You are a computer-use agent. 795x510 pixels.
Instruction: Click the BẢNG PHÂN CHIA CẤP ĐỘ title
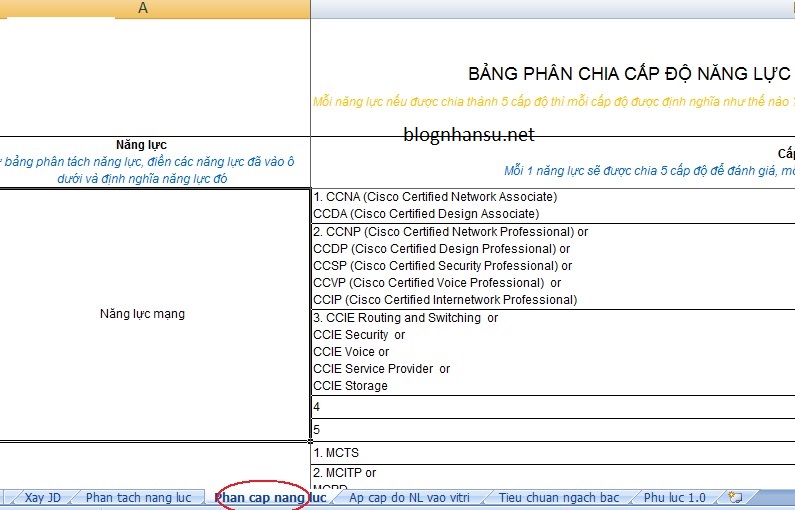[630, 75]
